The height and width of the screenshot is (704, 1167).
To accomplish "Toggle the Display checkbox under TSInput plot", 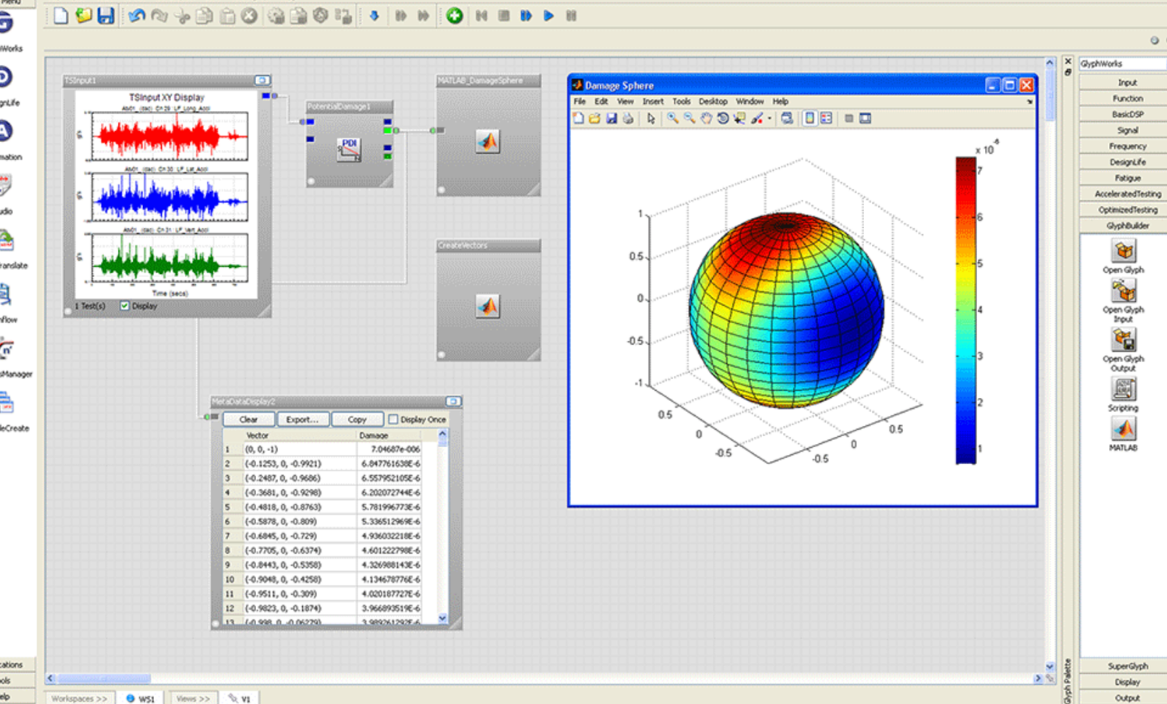I will [125, 306].
